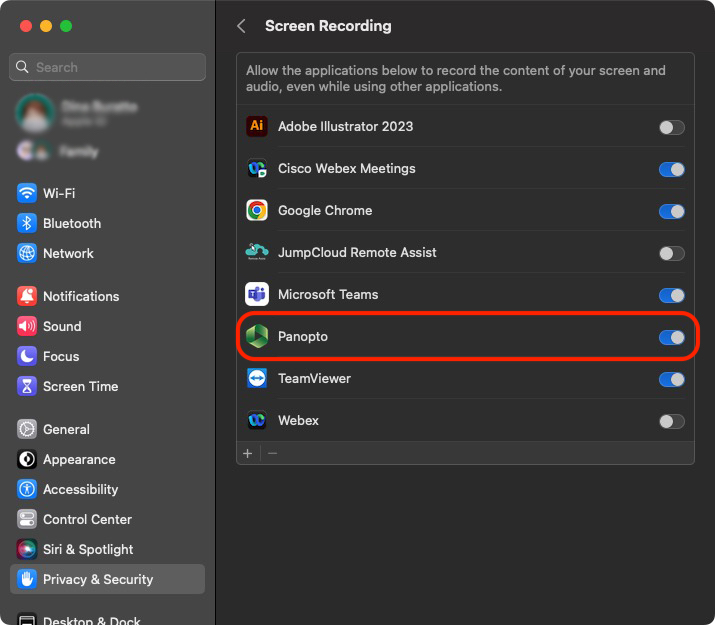Select Sound in sidebar
Screen dimensions: 715x625
tap(107, 326)
